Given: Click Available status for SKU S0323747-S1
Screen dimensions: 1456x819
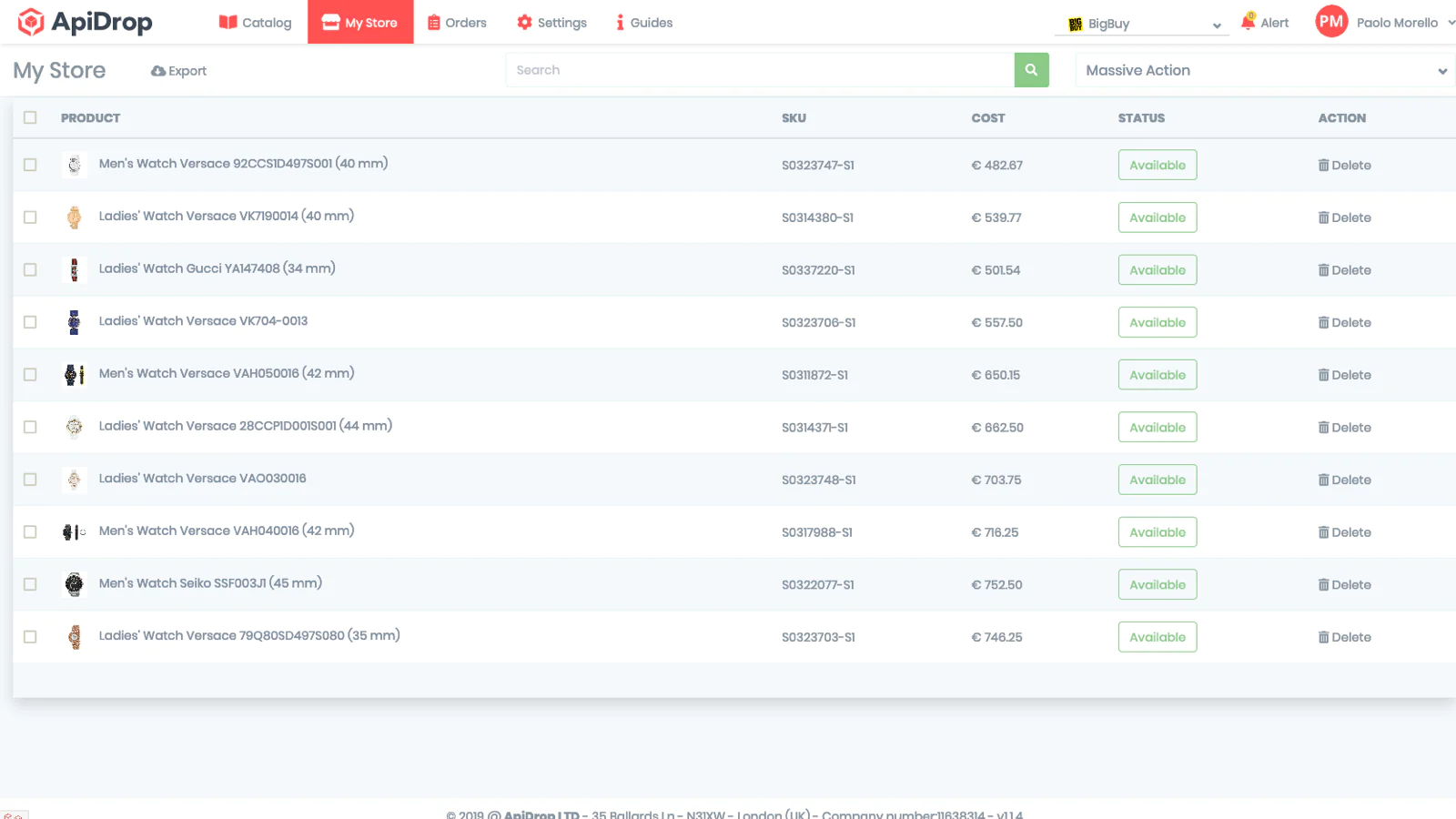Looking at the screenshot, I should [1158, 165].
